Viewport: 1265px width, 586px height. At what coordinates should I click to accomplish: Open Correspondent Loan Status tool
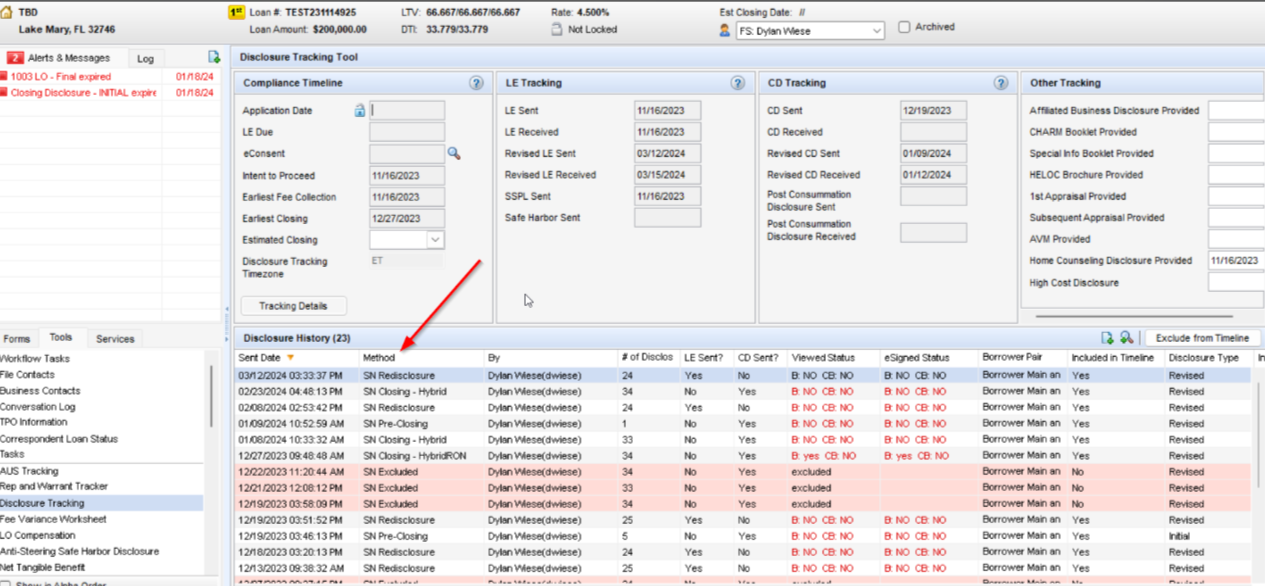point(58,439)
